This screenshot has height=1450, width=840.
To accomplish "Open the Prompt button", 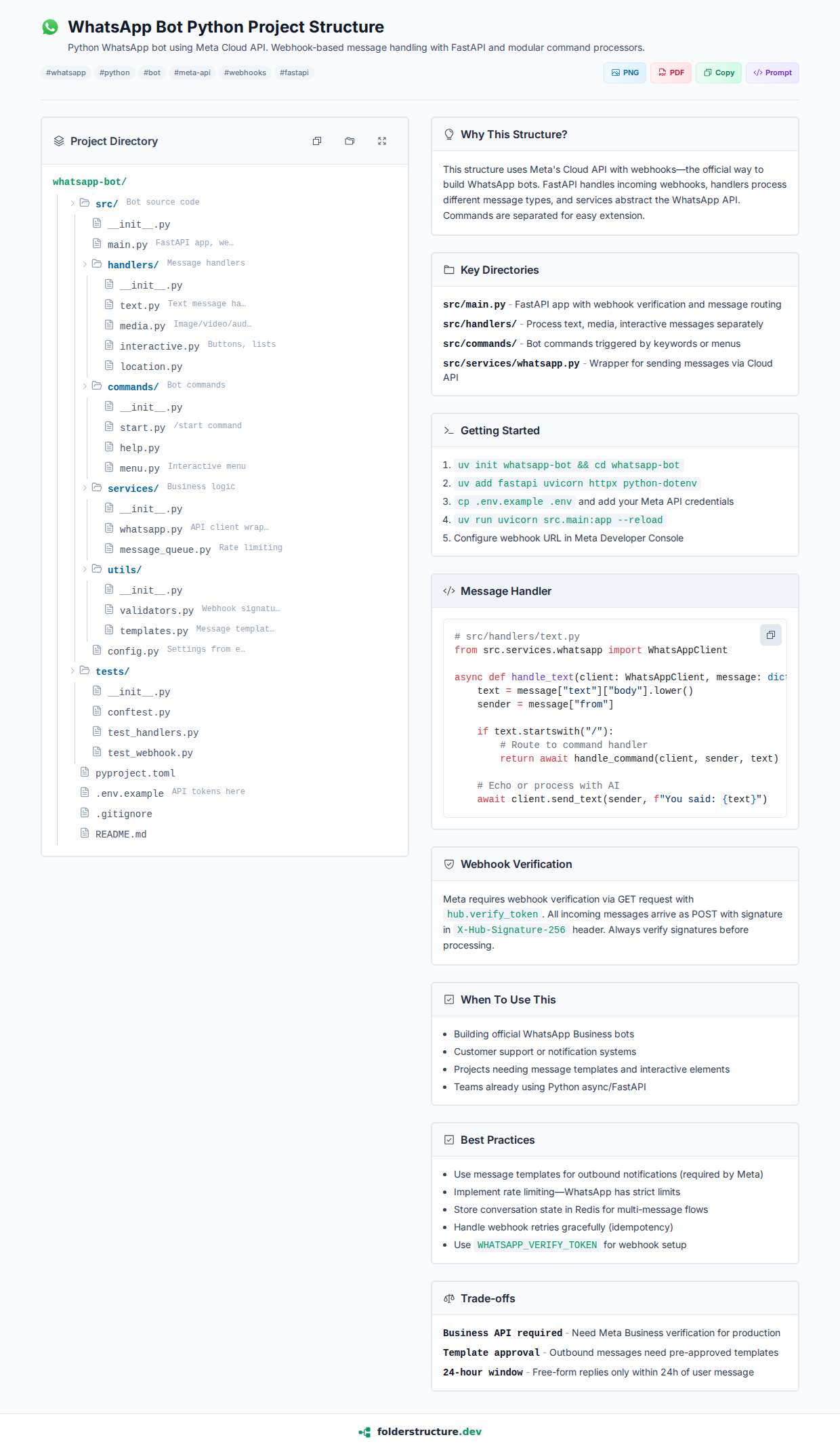I will click(772, 72).
